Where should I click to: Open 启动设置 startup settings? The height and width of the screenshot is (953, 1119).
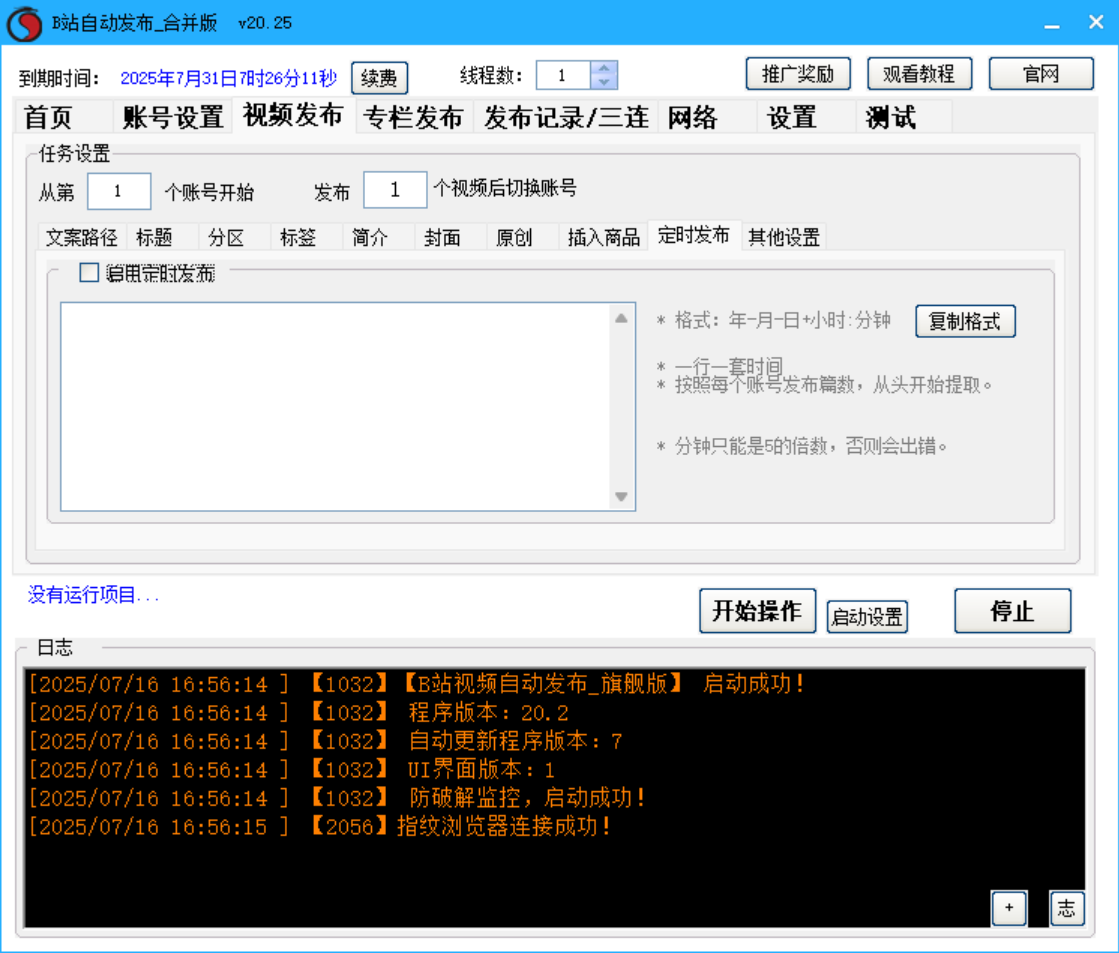[867, 617]
